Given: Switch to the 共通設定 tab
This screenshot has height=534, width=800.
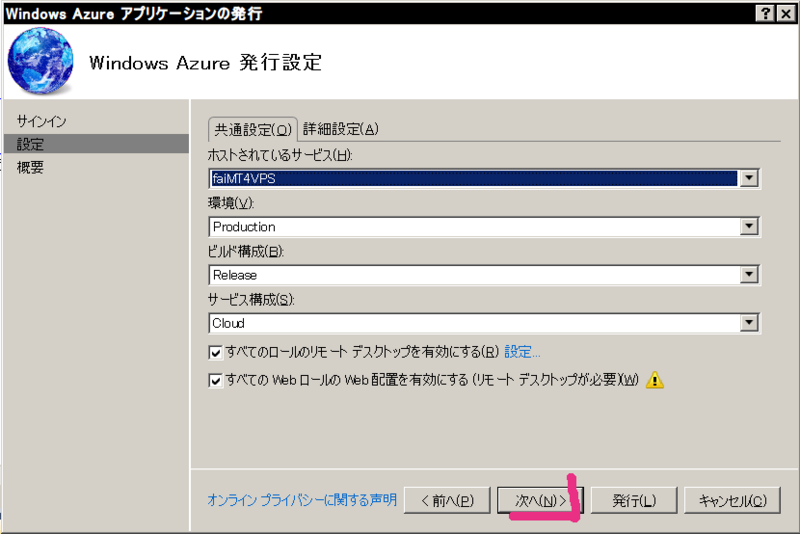Looking at the screenshot, I should pyautogui.click(x=253, y=130).
